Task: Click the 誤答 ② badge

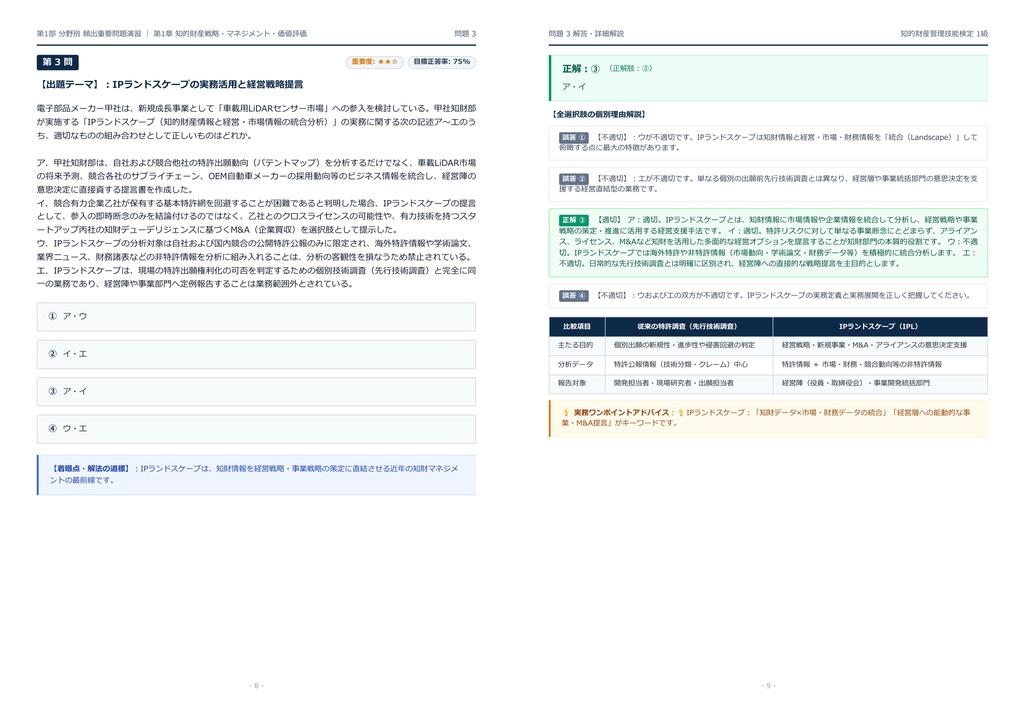Action: pos(573,179)
